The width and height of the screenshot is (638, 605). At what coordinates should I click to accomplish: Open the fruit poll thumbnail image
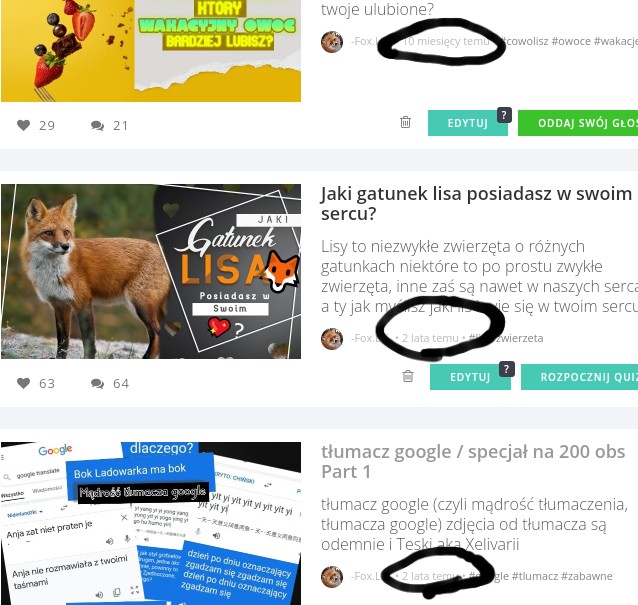tap(151, 50)
